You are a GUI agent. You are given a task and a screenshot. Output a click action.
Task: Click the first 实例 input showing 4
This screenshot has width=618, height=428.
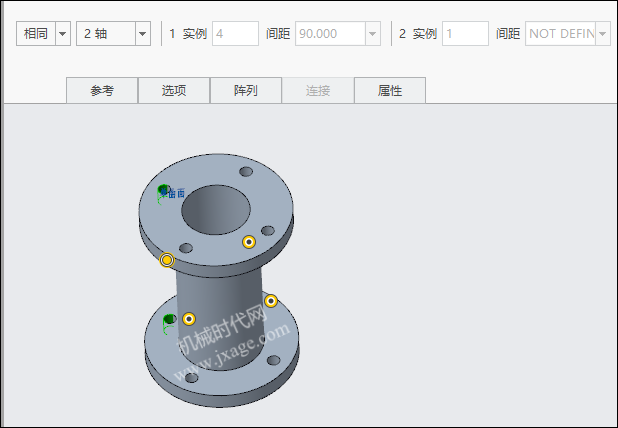click(x=235, y=33)
